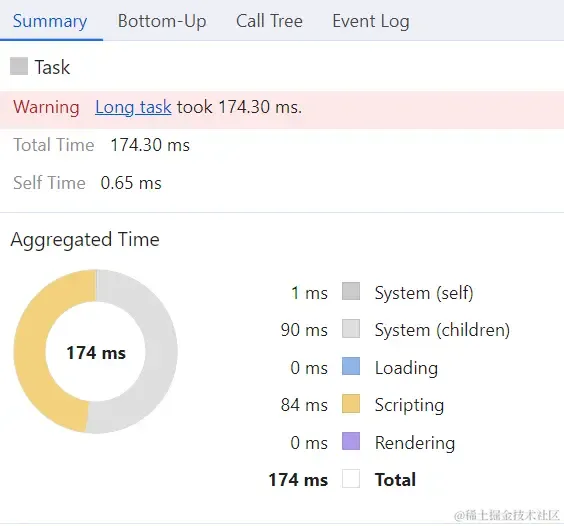
Task: Select the System (children) color swatch
Action: point(351,328)
